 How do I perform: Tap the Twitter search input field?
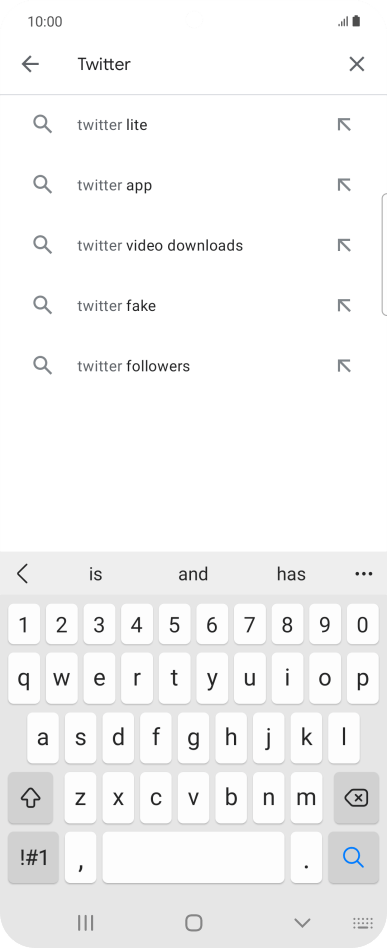pos(200,64)
